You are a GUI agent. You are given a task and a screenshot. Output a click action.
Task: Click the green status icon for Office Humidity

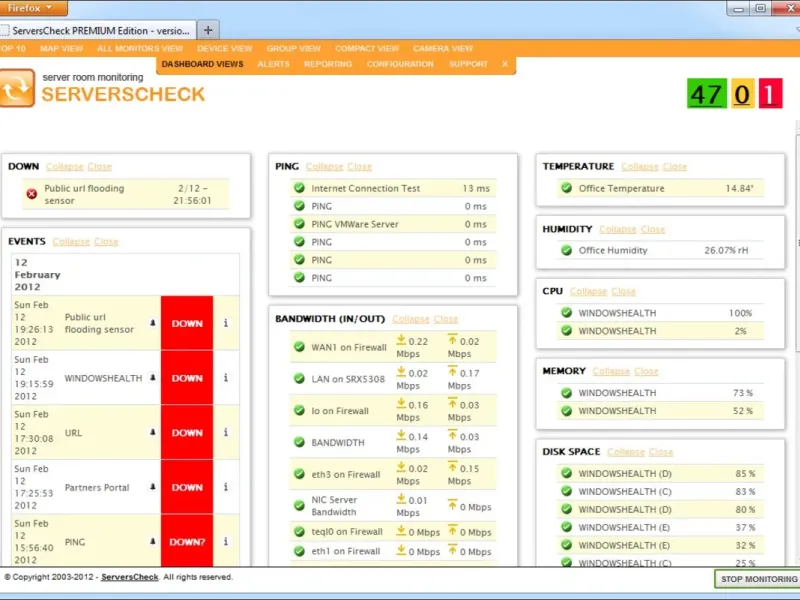pos(566,250)
